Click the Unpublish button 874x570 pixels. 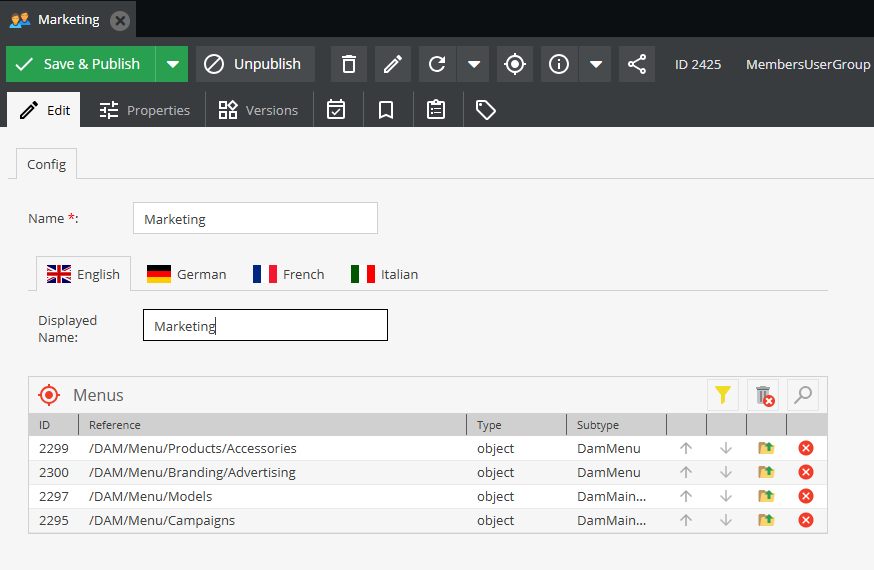click(255, 64)
